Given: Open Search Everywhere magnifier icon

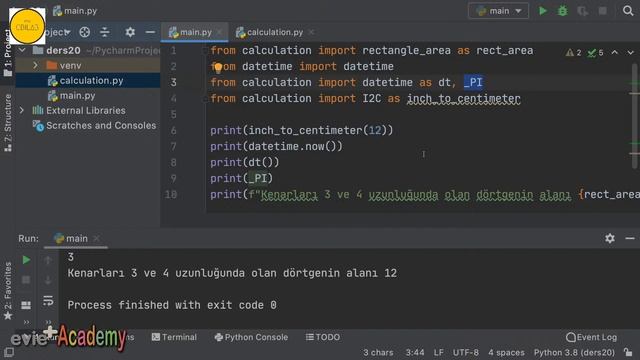Looking at the screenshot, I should 628,11.
